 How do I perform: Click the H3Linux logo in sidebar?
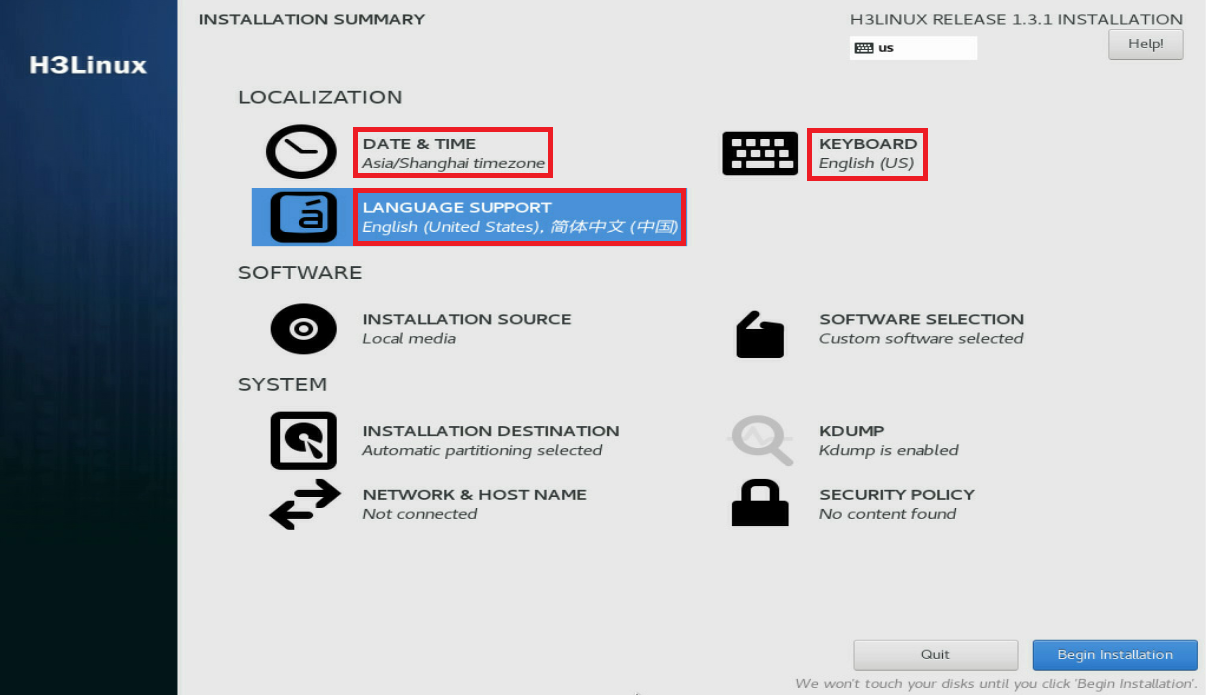click(x=88, y=66)
